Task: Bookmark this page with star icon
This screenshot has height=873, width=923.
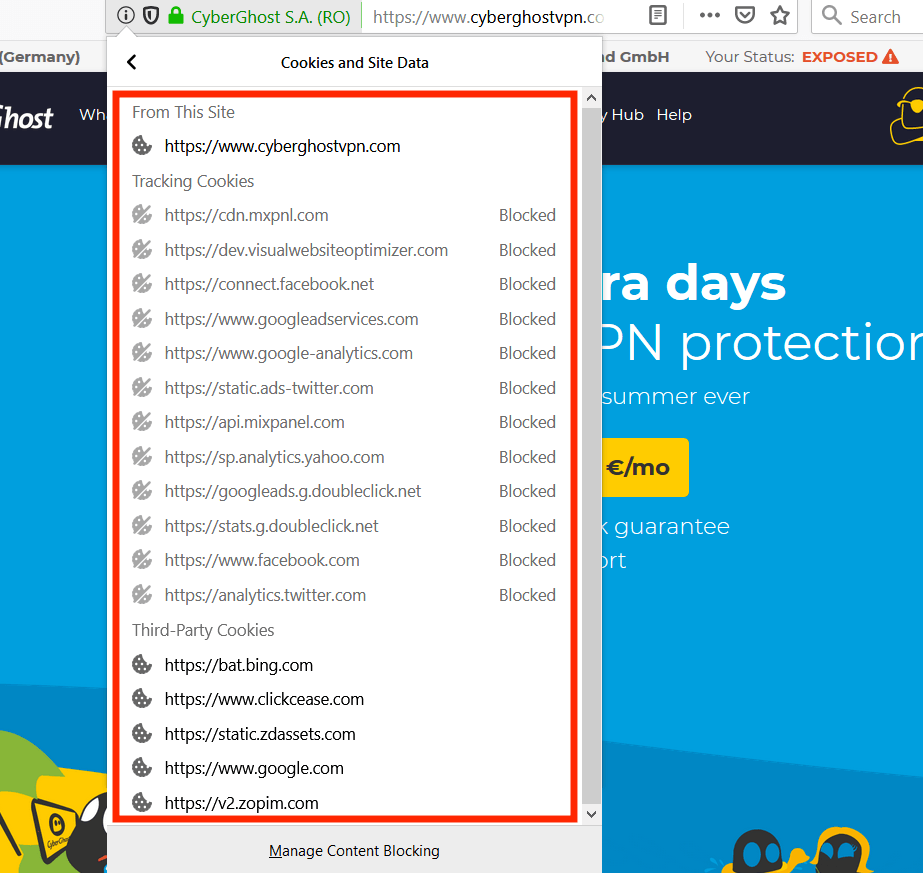Action: click(x=780, y=16)
